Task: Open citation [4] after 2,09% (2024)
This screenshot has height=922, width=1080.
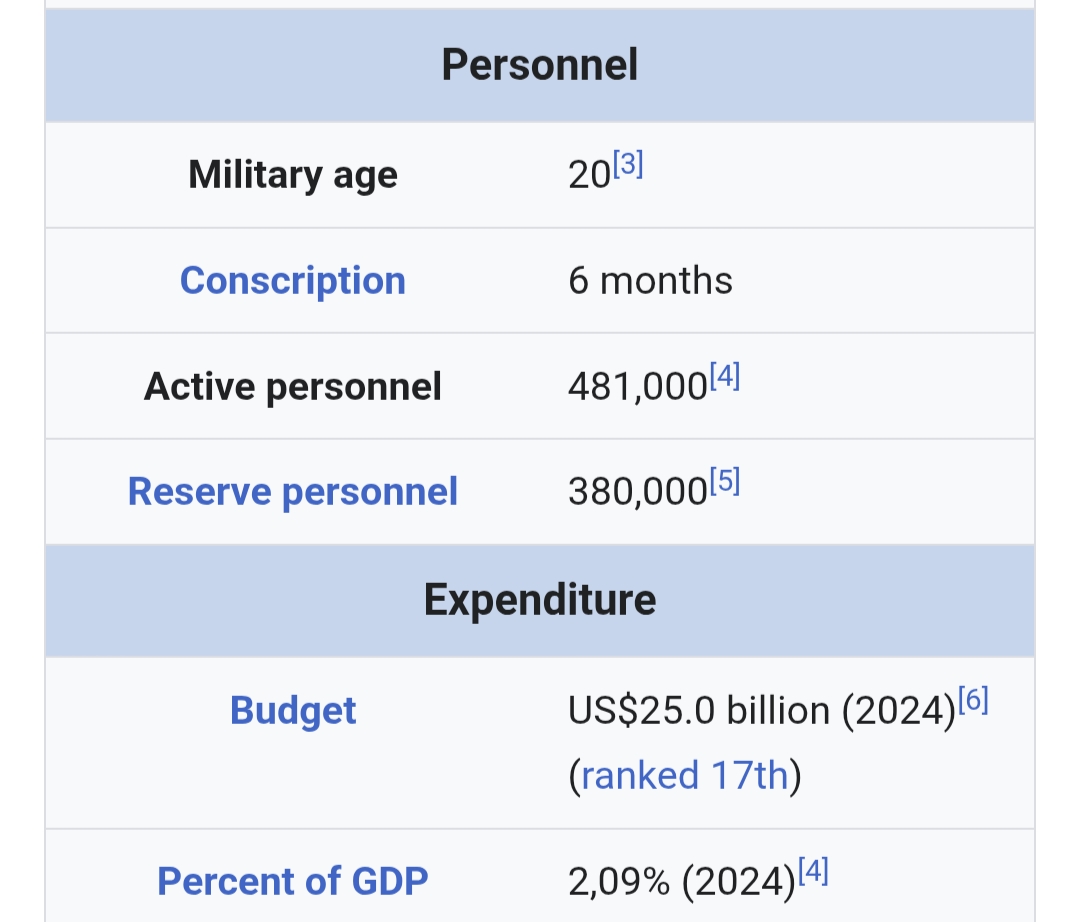Action: coord(814,872)
